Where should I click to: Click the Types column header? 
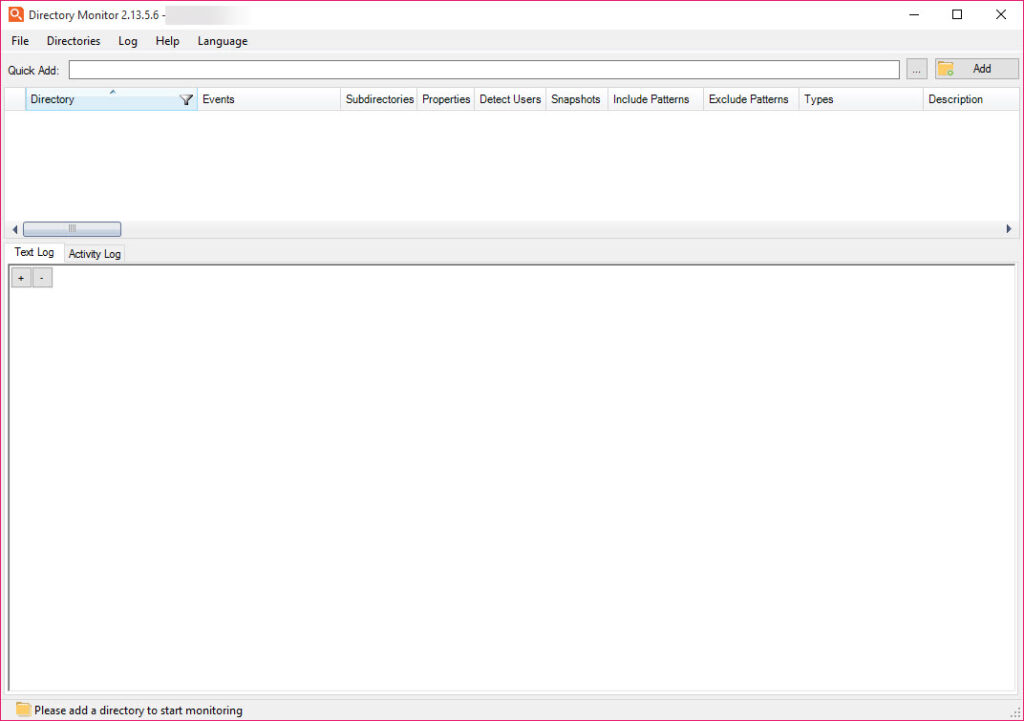pos(861,99)
